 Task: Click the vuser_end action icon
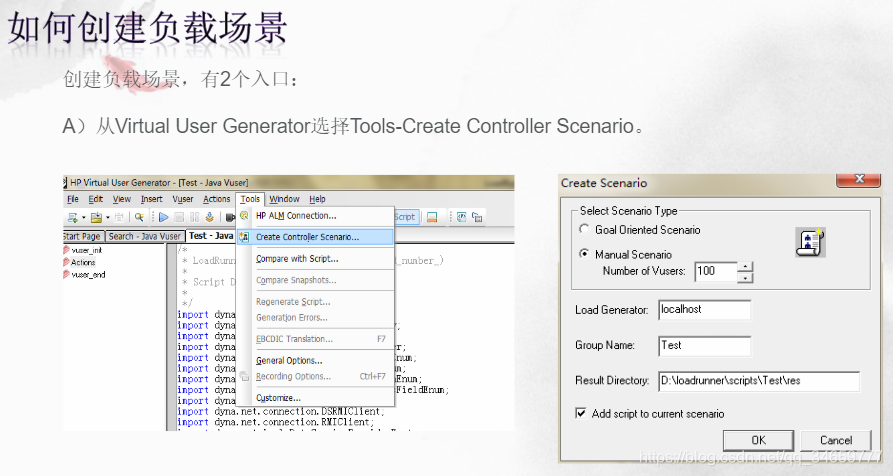click(66, 274)
